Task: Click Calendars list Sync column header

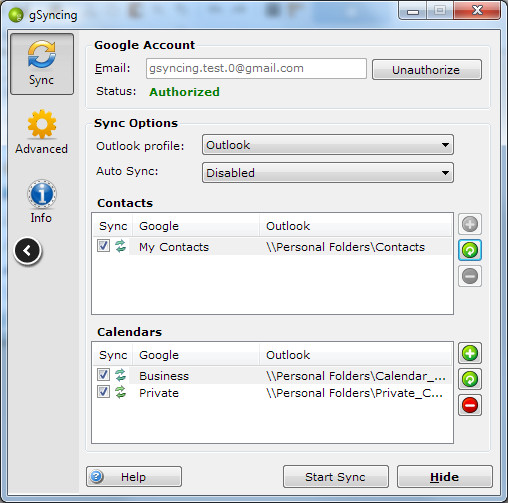Action: 113,355
